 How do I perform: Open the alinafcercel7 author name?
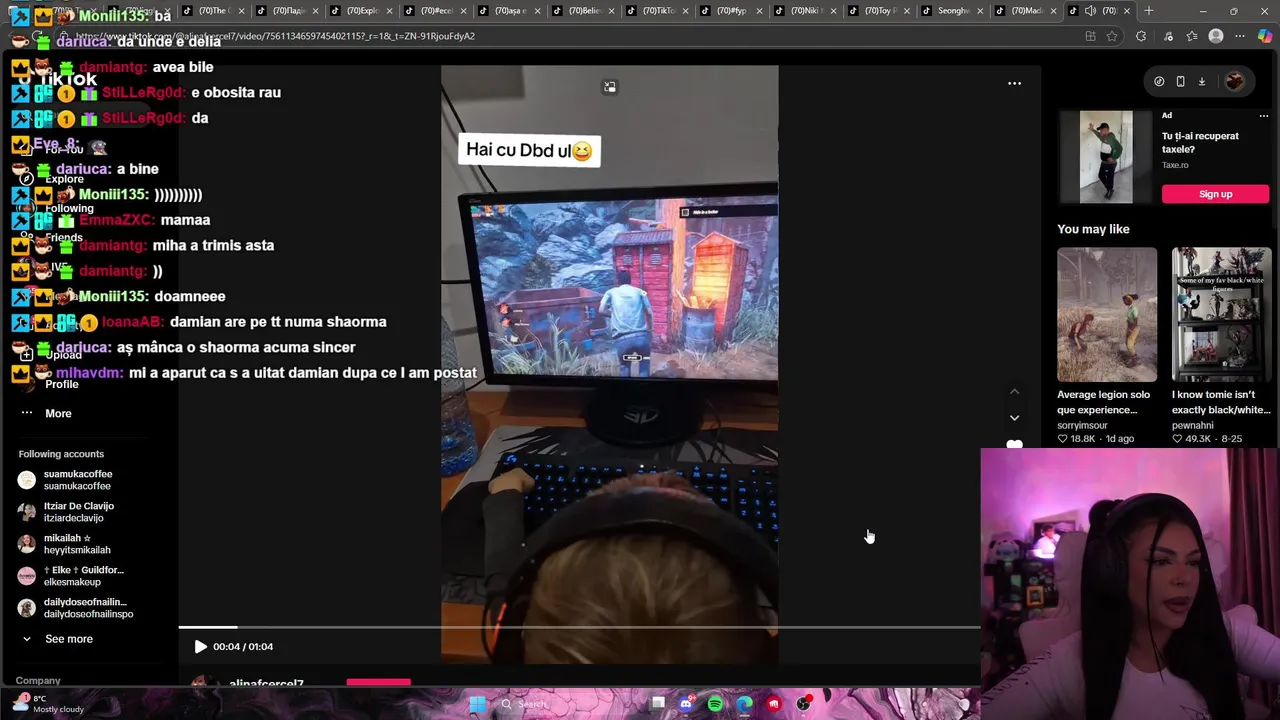tap(266, 684)
